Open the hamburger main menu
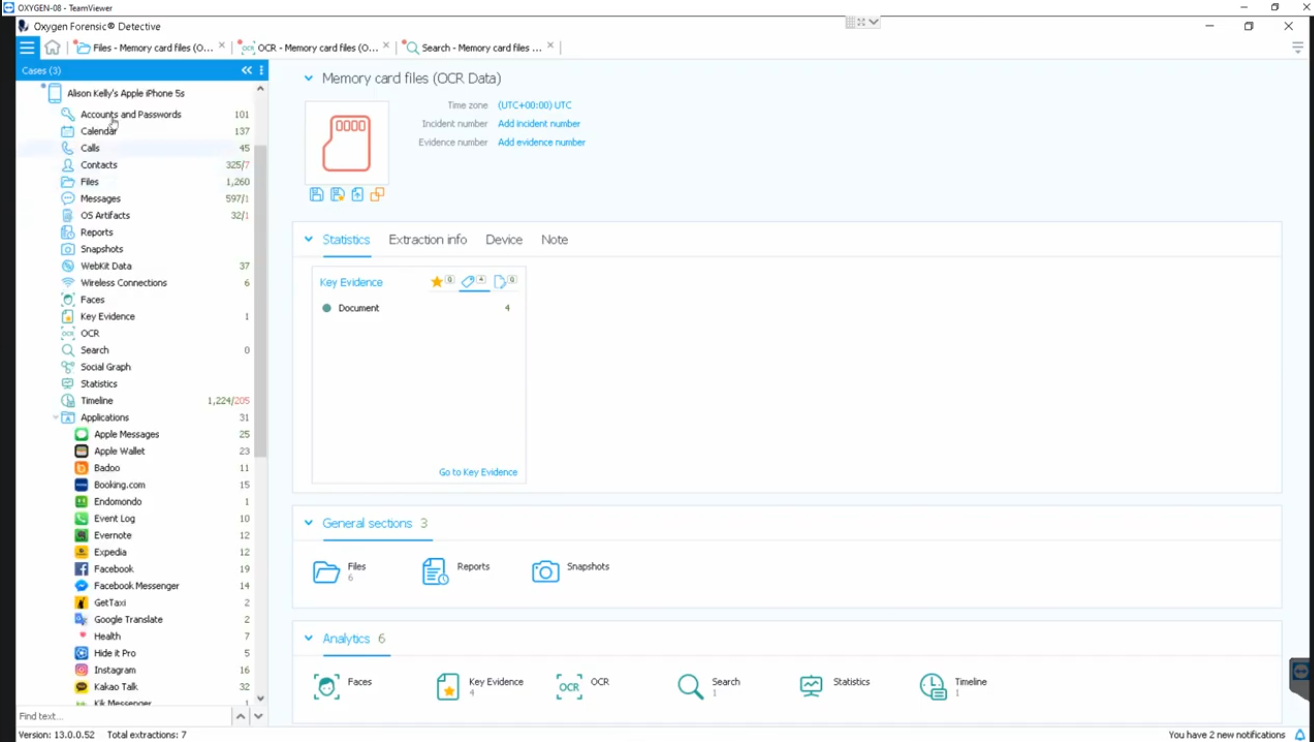This screenshot has height=742, width=1314. pos(27,47)
